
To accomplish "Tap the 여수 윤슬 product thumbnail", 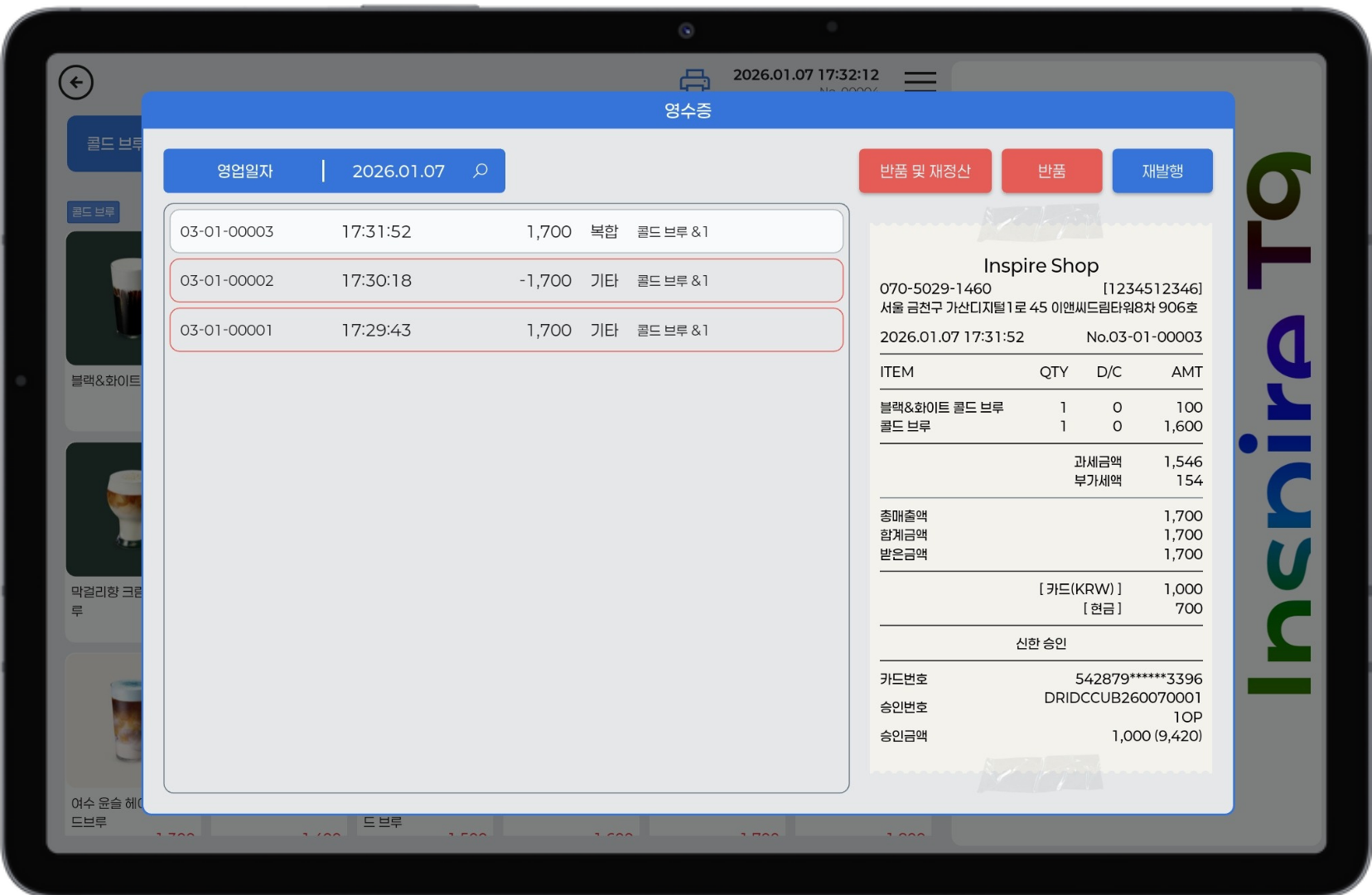I will coord(105,719).
